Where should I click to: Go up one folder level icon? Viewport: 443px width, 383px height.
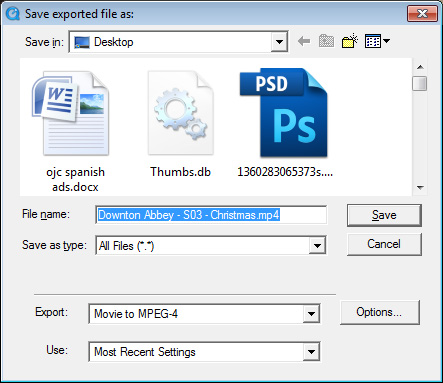click(326, 41)
